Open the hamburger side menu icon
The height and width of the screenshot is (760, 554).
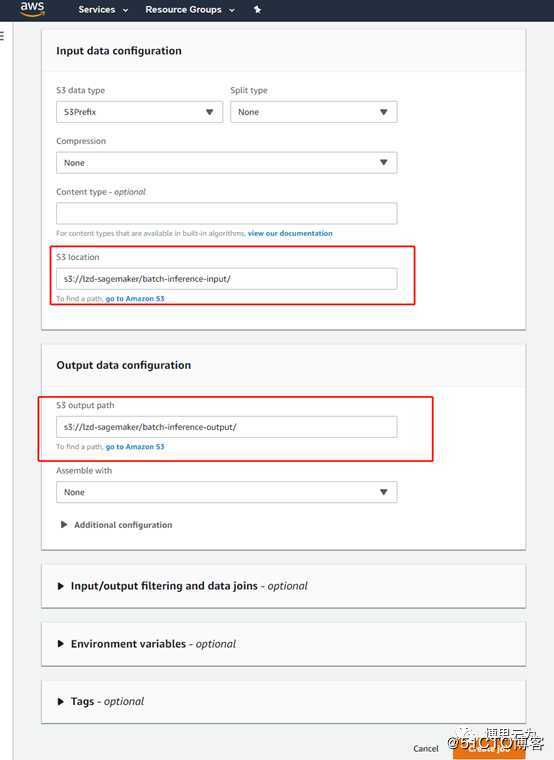[x=2, y=35]
